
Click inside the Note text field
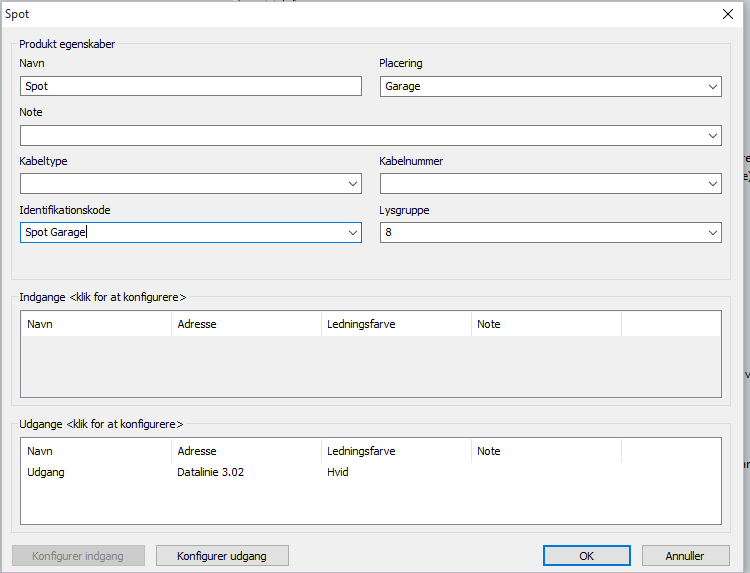pyautogui.click(x=360, y=136)
